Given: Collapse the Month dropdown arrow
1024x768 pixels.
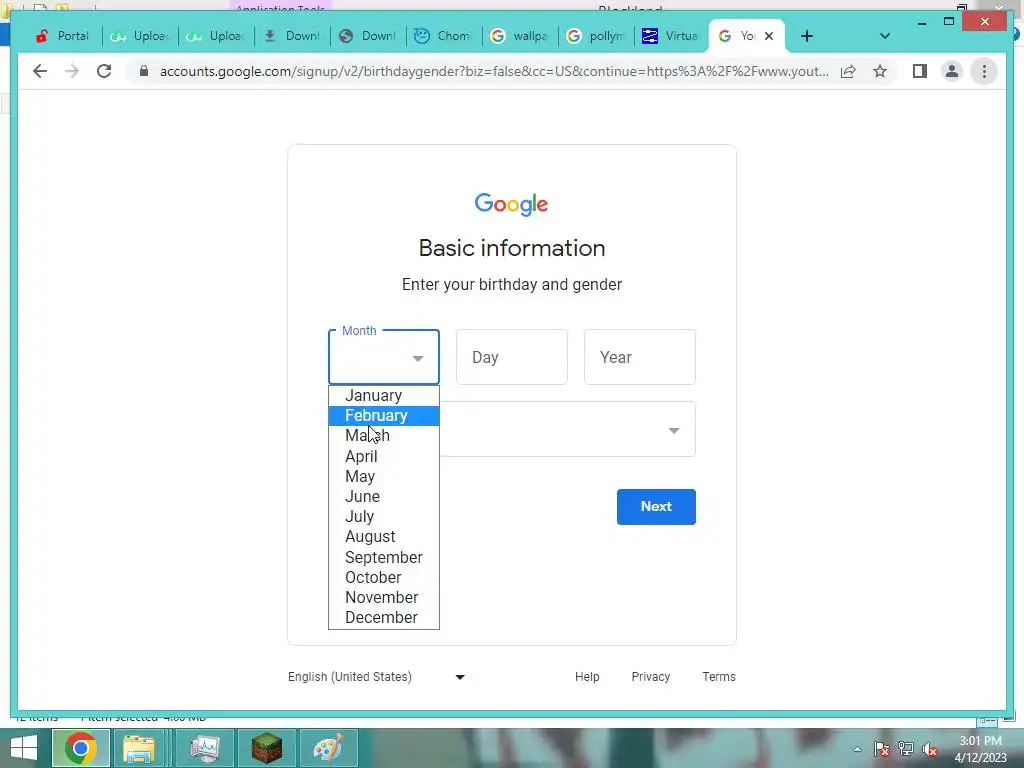Looking at the screenshot, I should [418, 358].
